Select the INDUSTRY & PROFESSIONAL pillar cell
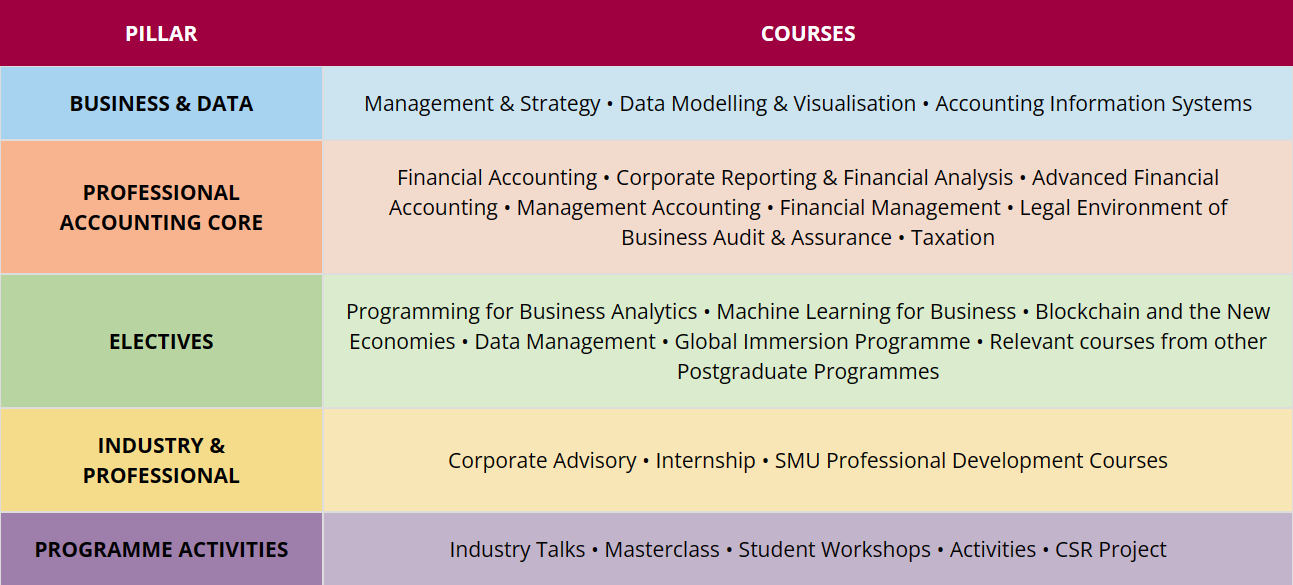The width and height of the screenshot is (1293, 585). tap(161, 460)
